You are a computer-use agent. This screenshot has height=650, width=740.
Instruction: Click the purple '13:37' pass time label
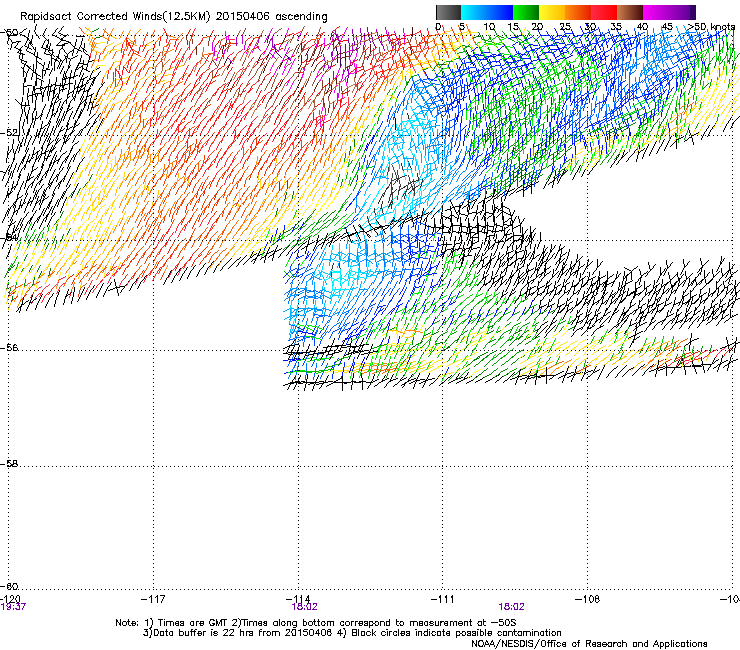13,607
